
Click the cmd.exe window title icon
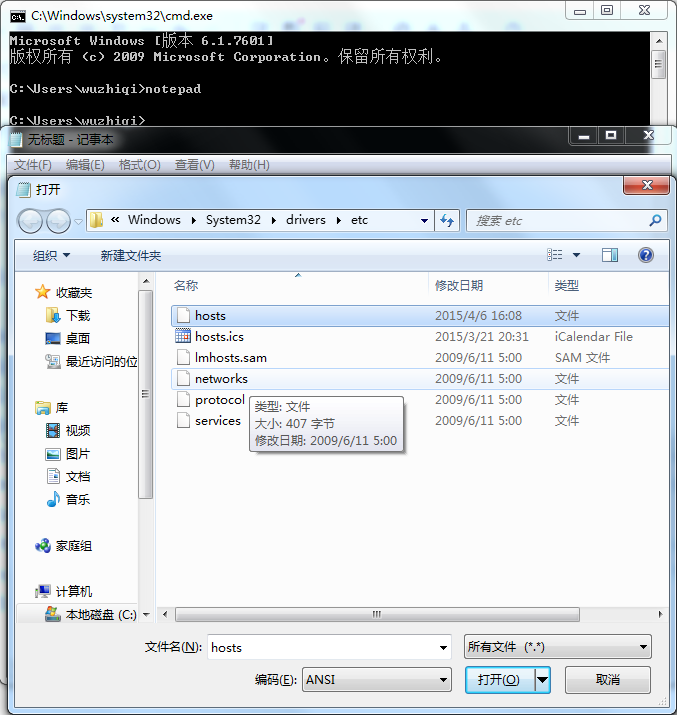[17, 16]
